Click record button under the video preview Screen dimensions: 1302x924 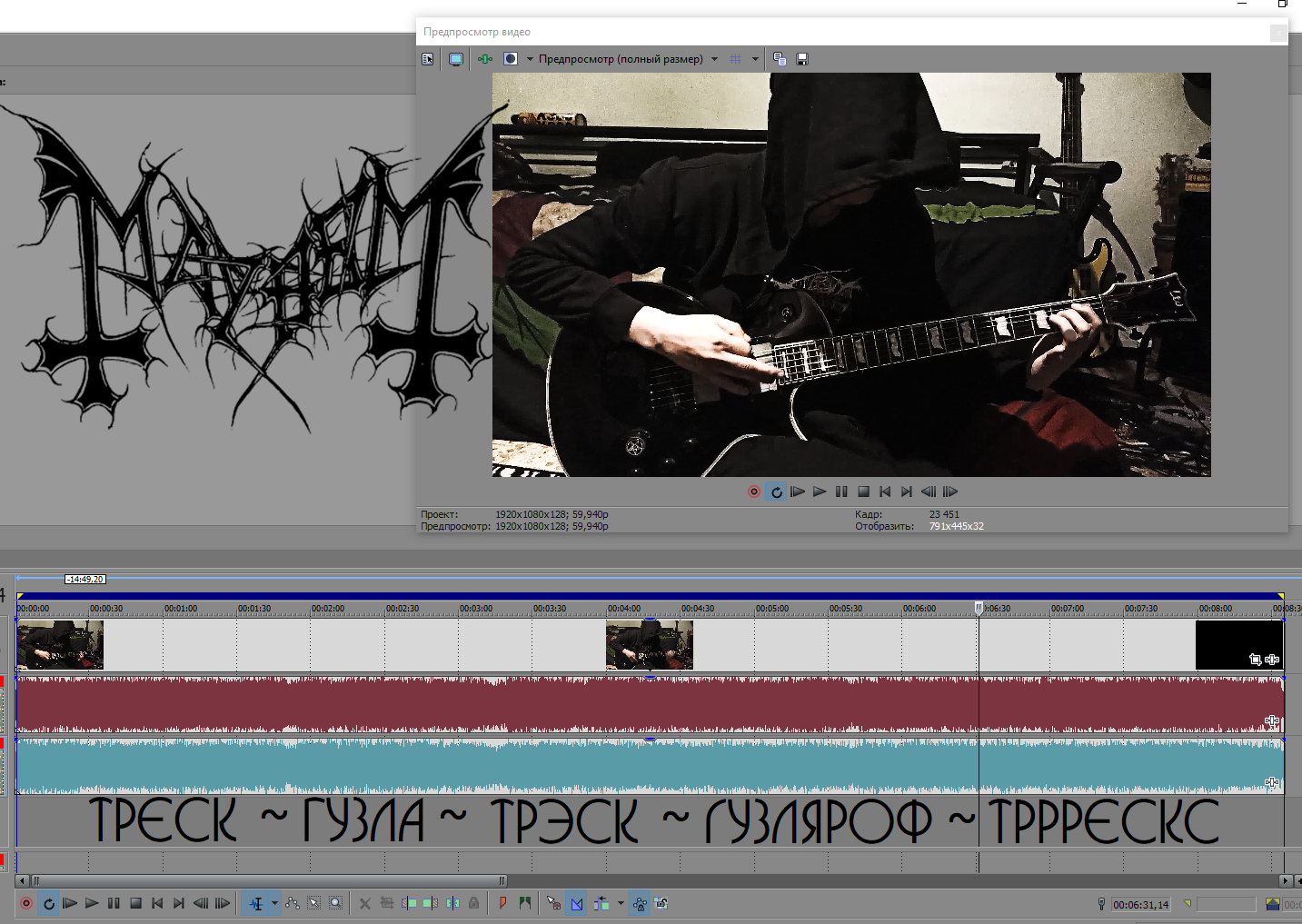754,492
